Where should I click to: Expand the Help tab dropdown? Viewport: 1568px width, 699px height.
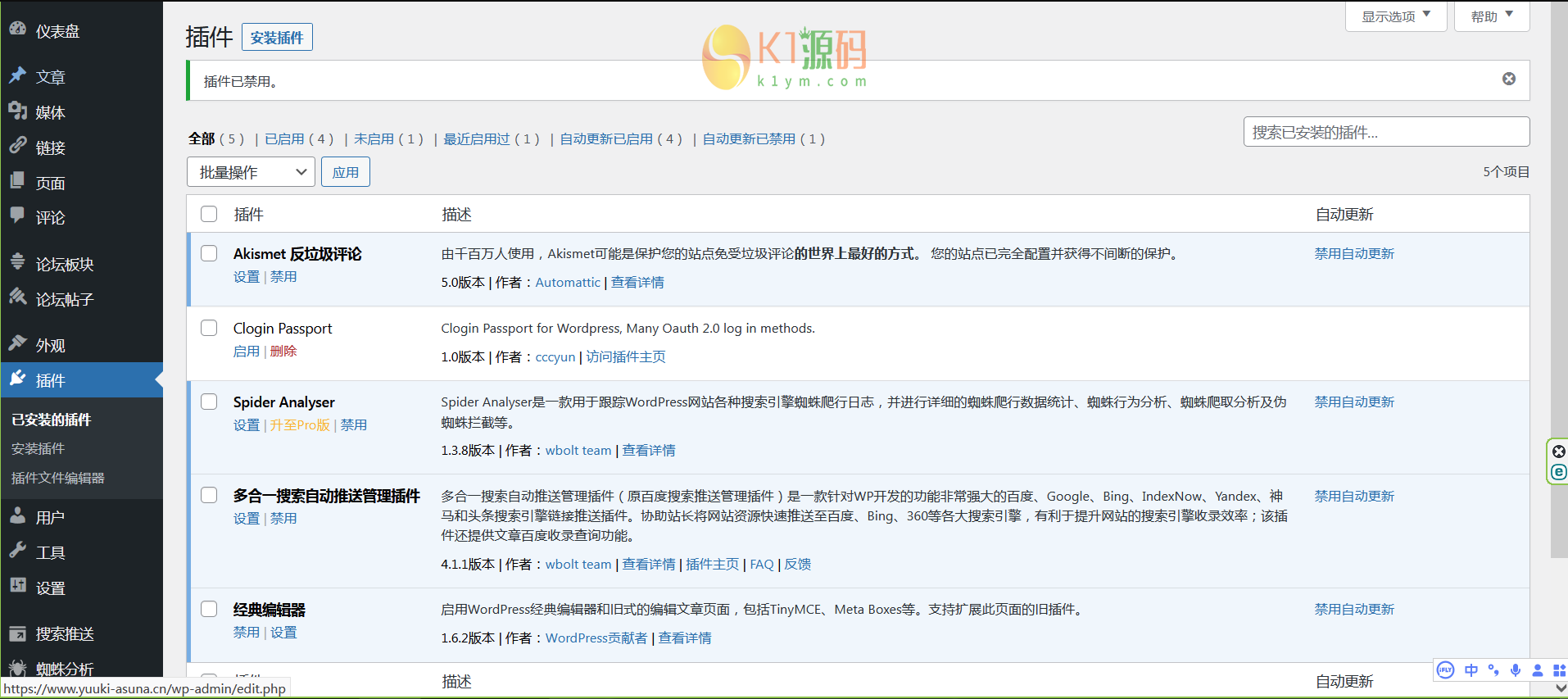coord(1491,16)
